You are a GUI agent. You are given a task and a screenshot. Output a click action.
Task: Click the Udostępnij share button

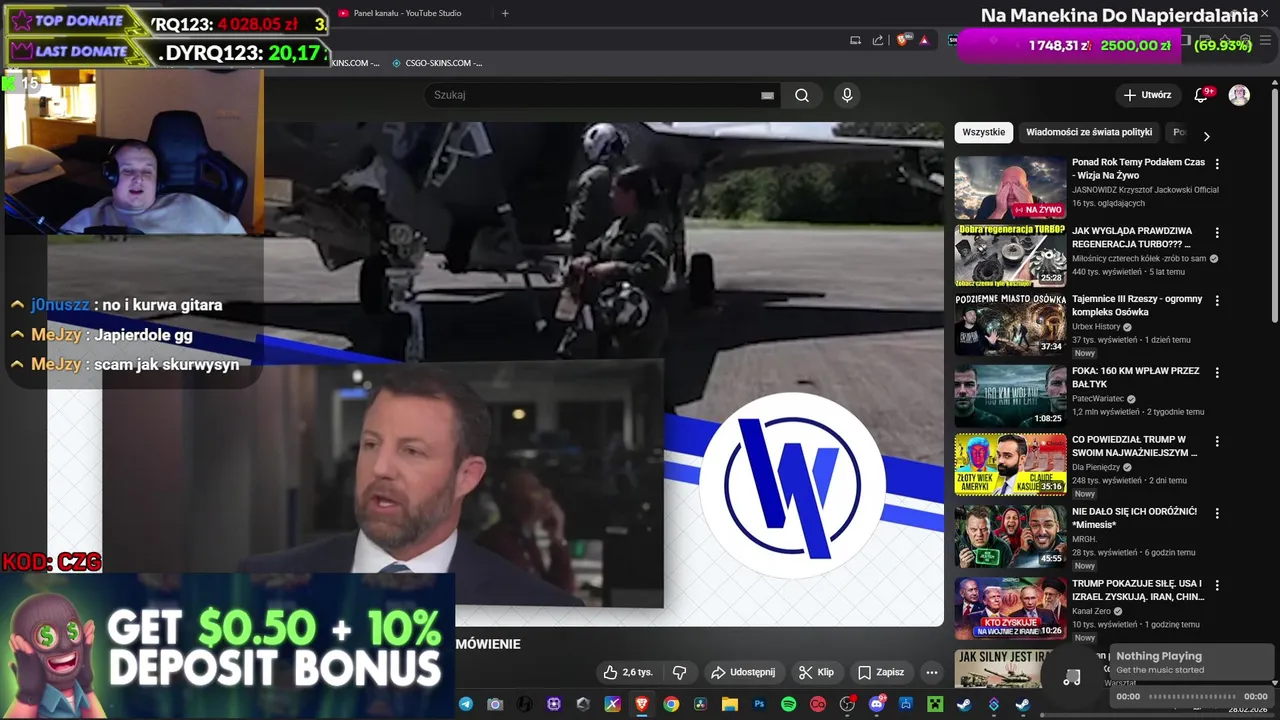tap(742, 672)
